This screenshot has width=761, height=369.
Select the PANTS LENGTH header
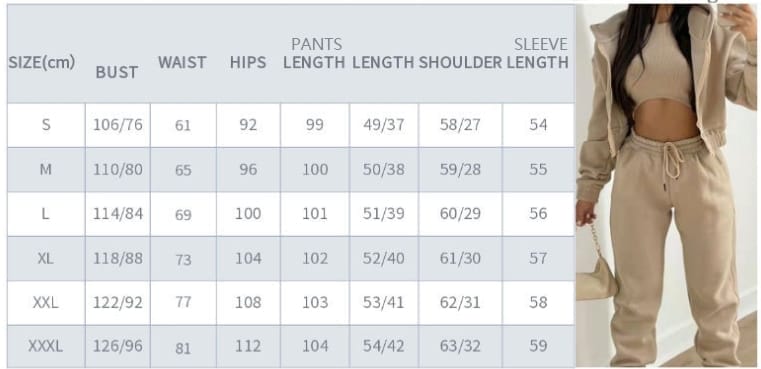point(314,53)
